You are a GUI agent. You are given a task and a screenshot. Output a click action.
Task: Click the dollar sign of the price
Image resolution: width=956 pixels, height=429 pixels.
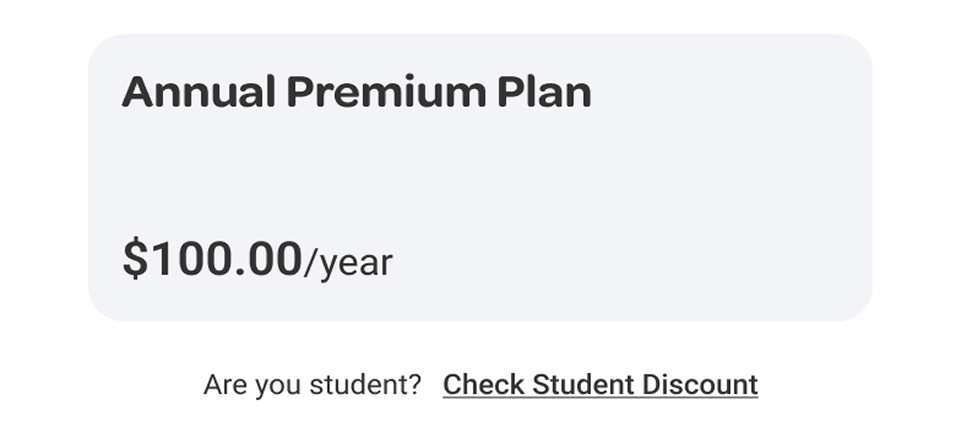tap(135, 259)
